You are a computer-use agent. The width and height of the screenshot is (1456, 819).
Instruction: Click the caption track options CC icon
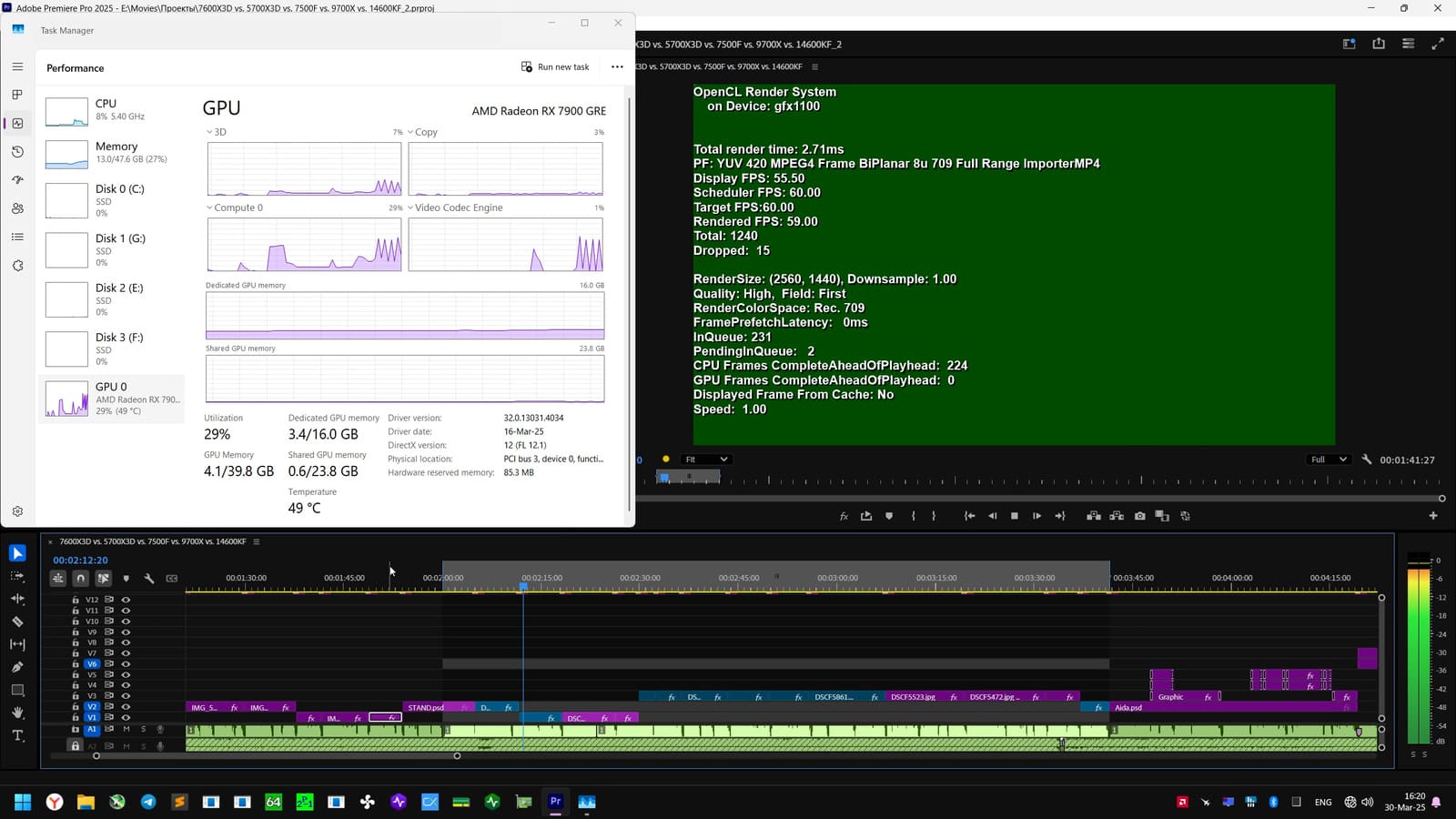tap(172, 578)
